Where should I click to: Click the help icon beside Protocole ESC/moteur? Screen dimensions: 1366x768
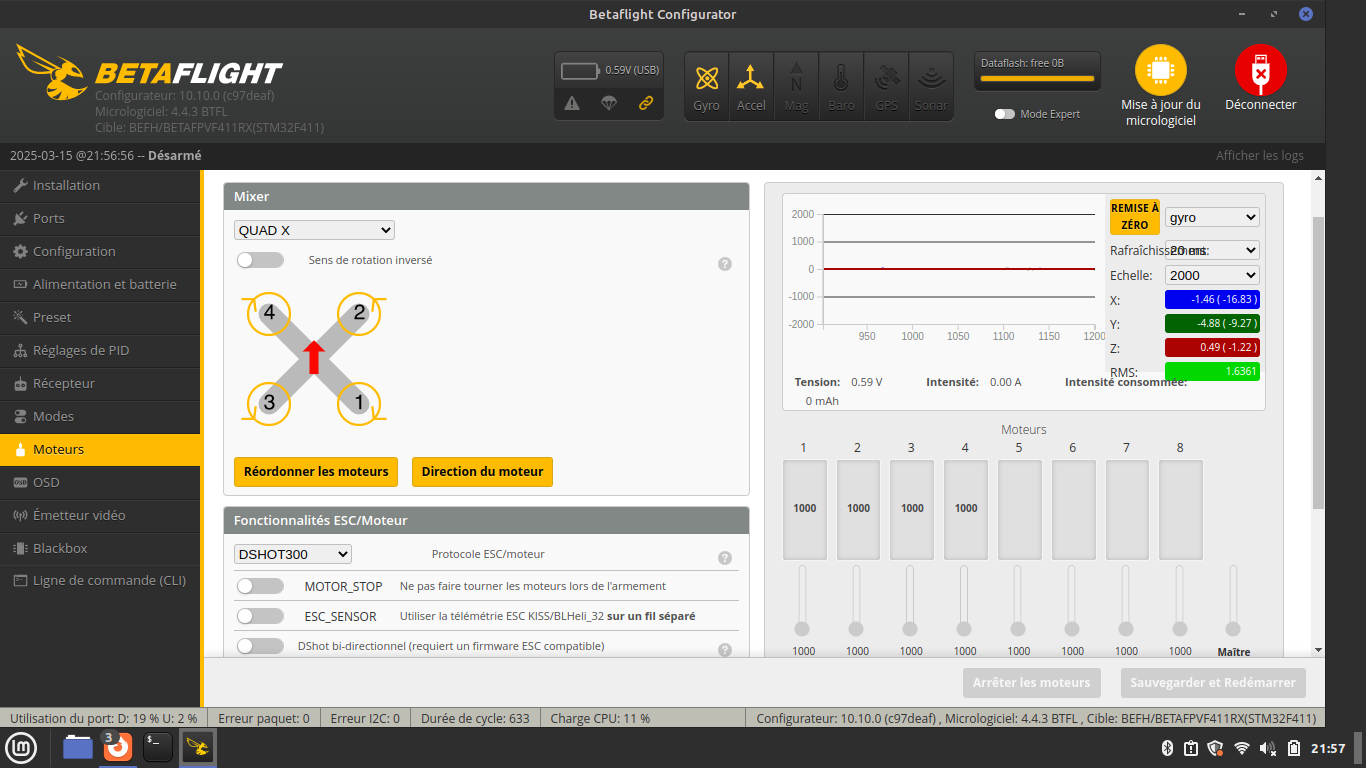[x=725, y=558]
